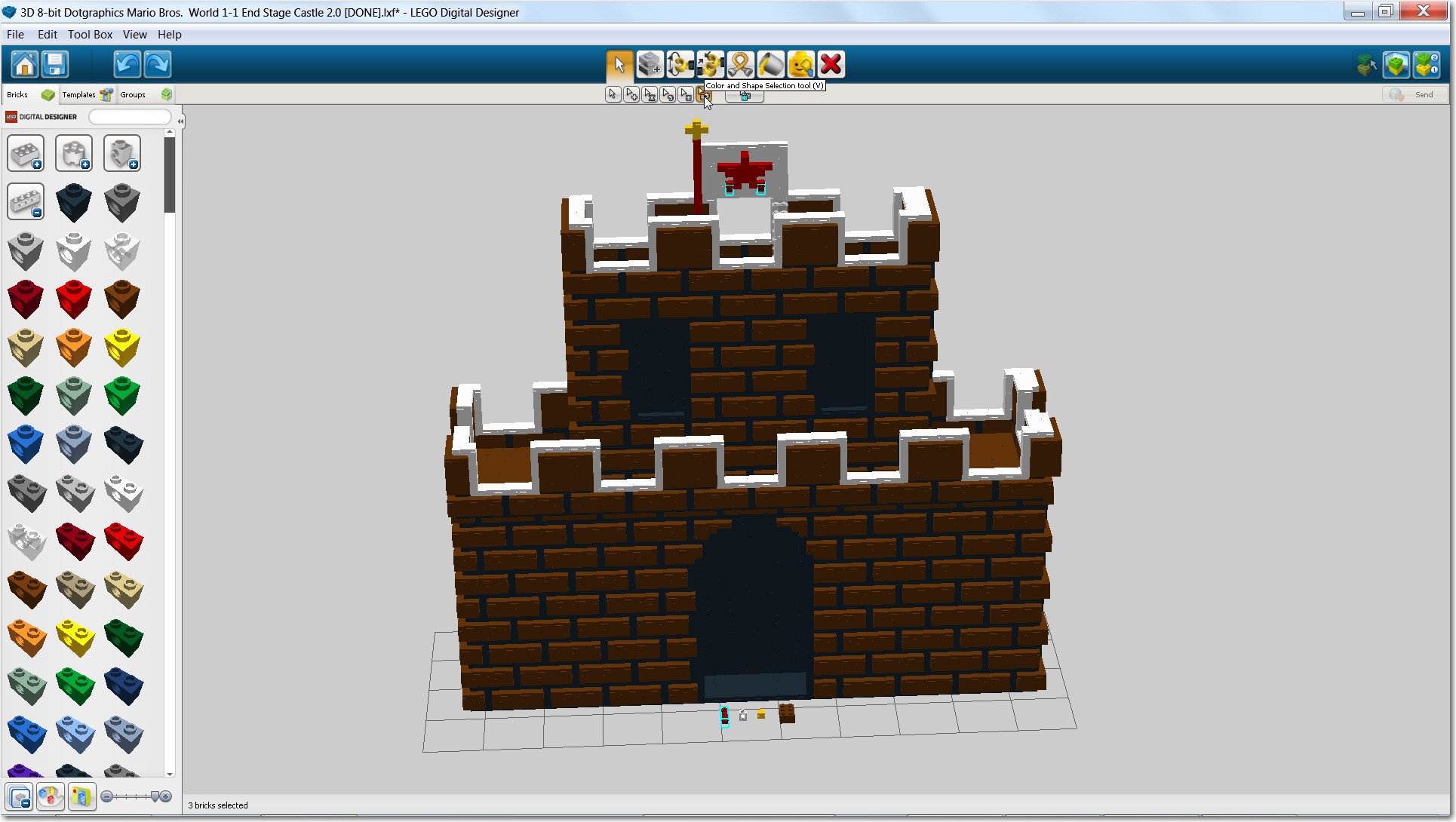1456x822 pixels.
Task: Select the Hinge Align tool
Action: point(710,65)
